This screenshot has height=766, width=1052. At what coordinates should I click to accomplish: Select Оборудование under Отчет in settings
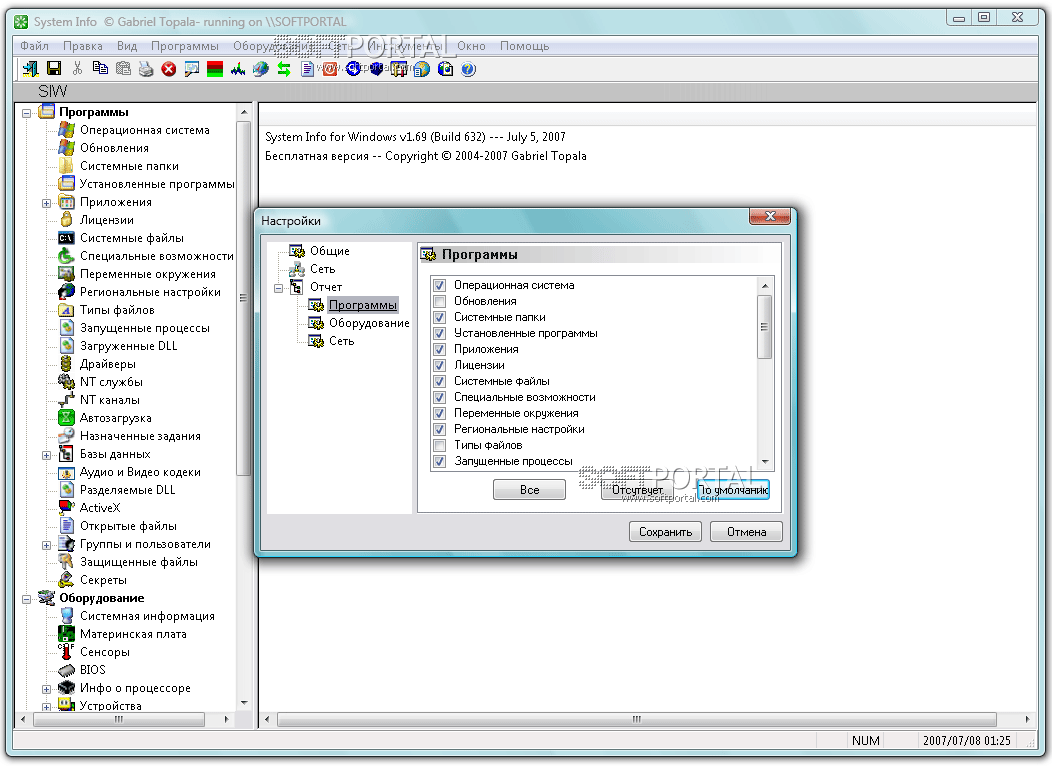[x=369, y=323]
